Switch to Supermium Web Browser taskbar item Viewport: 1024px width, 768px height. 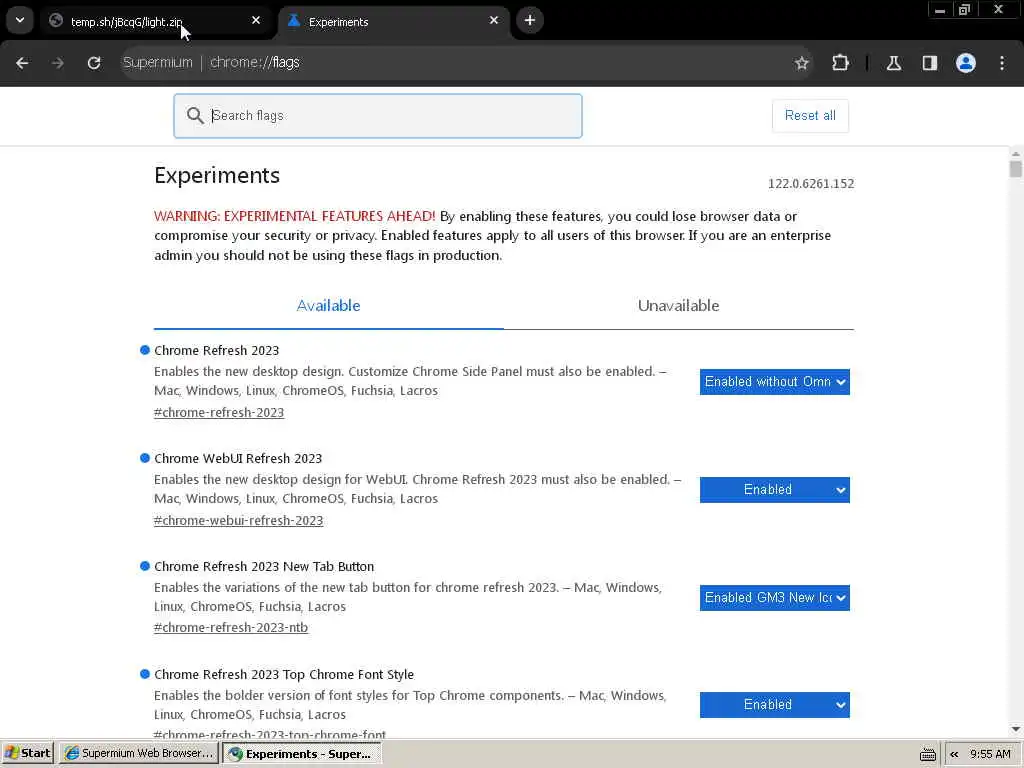139,753
